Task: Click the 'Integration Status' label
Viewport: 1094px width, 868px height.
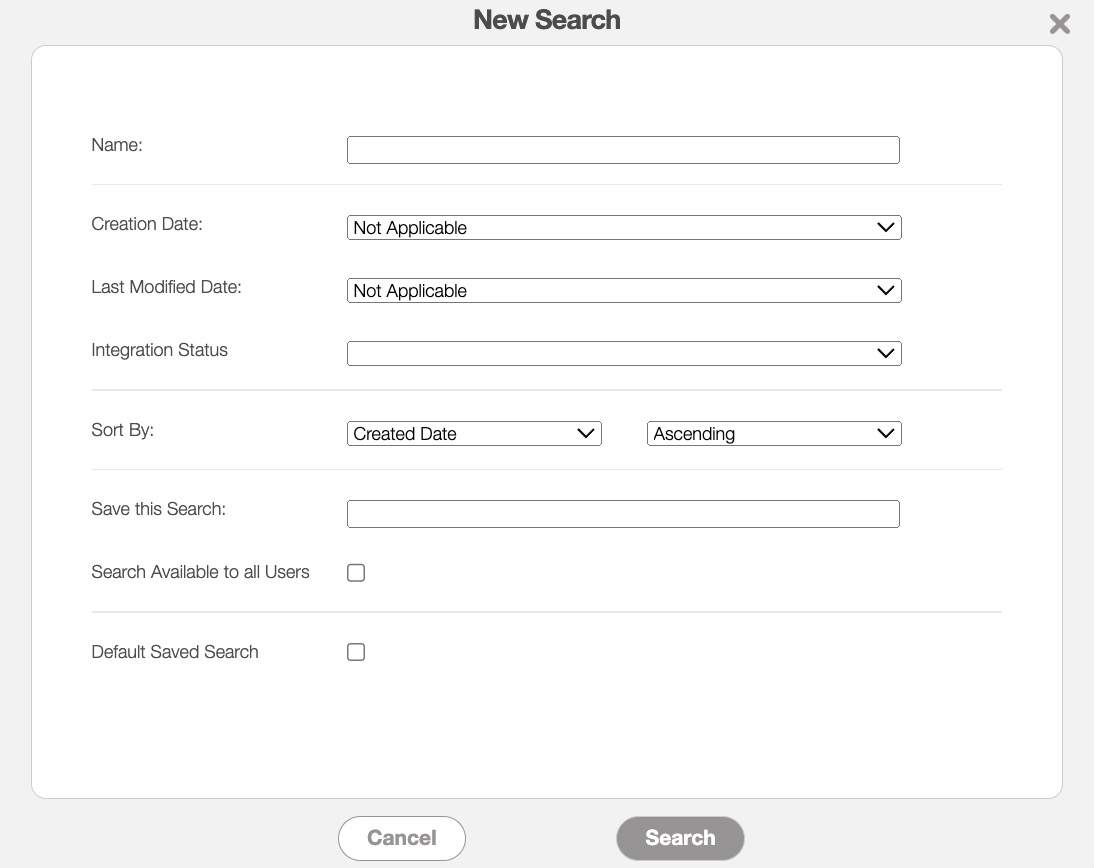Action: coord(160,350)
